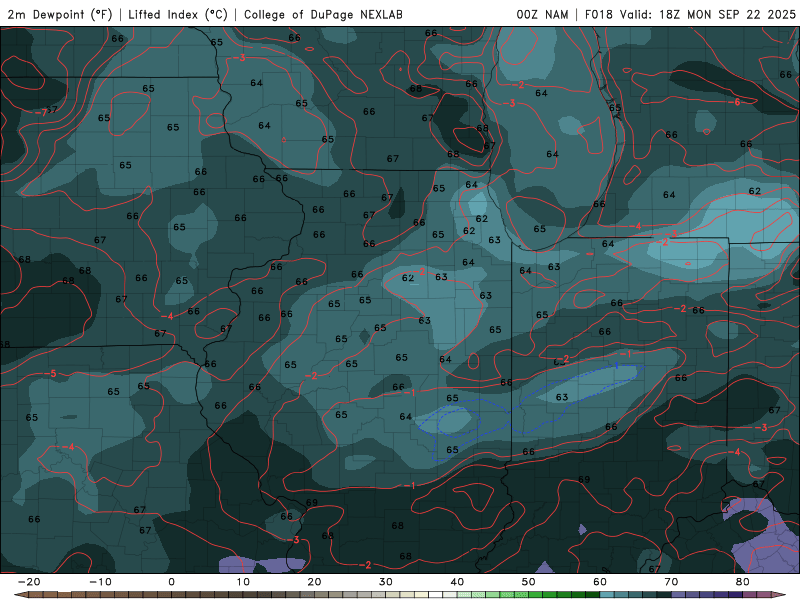Click the -20 label on the color scale

coord(29,582)
